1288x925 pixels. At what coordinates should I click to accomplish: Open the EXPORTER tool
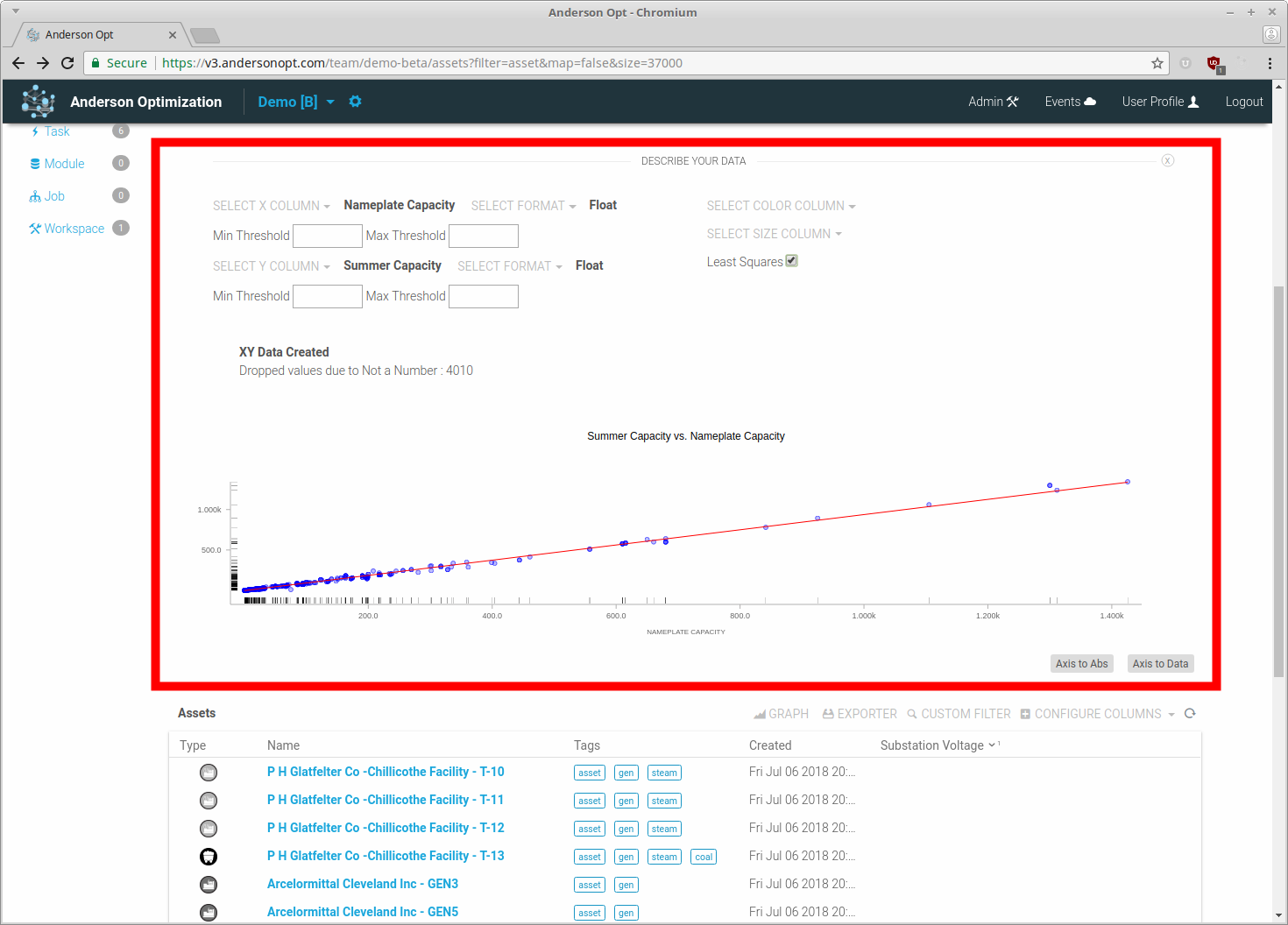[860, 714]
